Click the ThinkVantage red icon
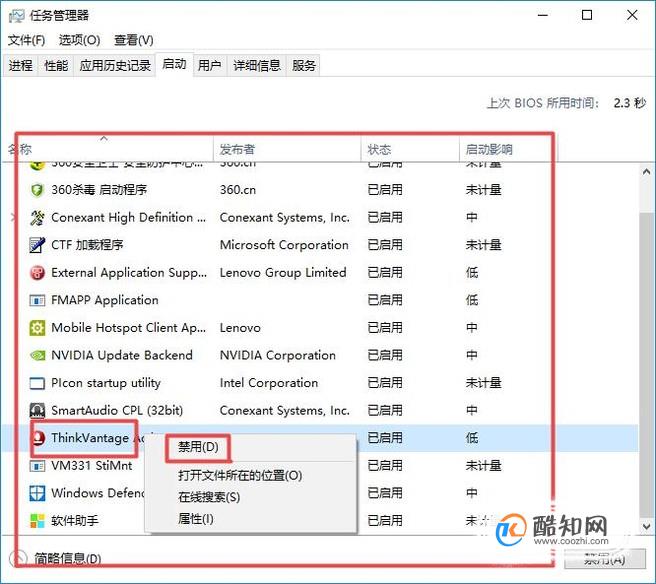 point(38,438)
